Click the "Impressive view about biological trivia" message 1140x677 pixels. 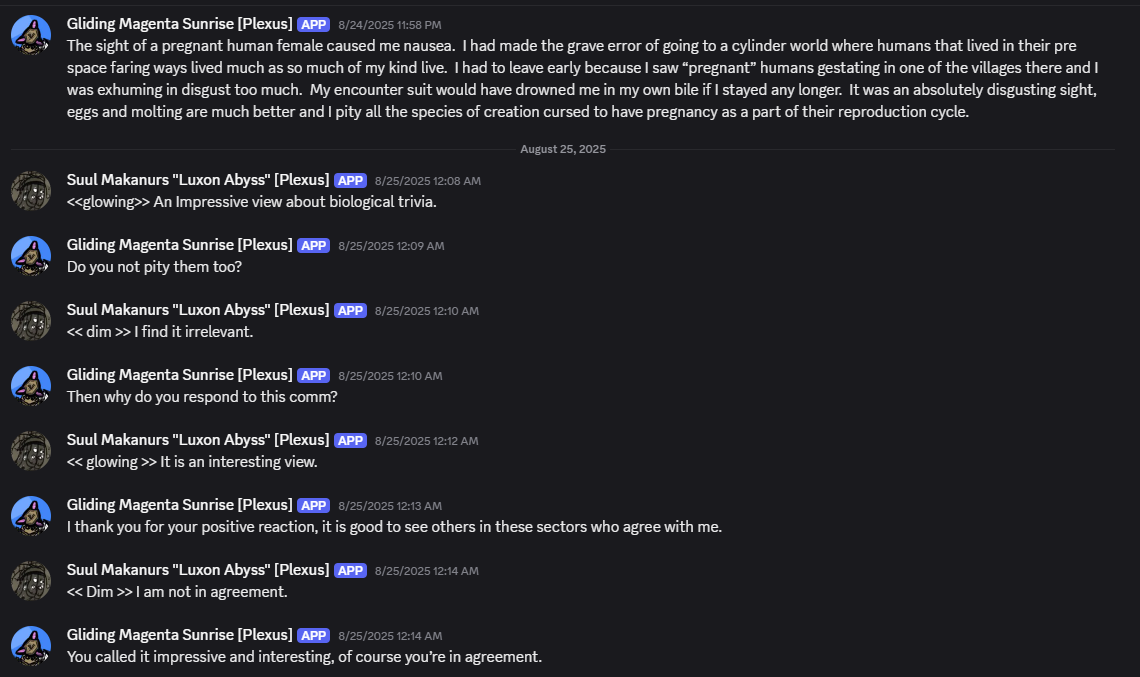click(252, 202)
